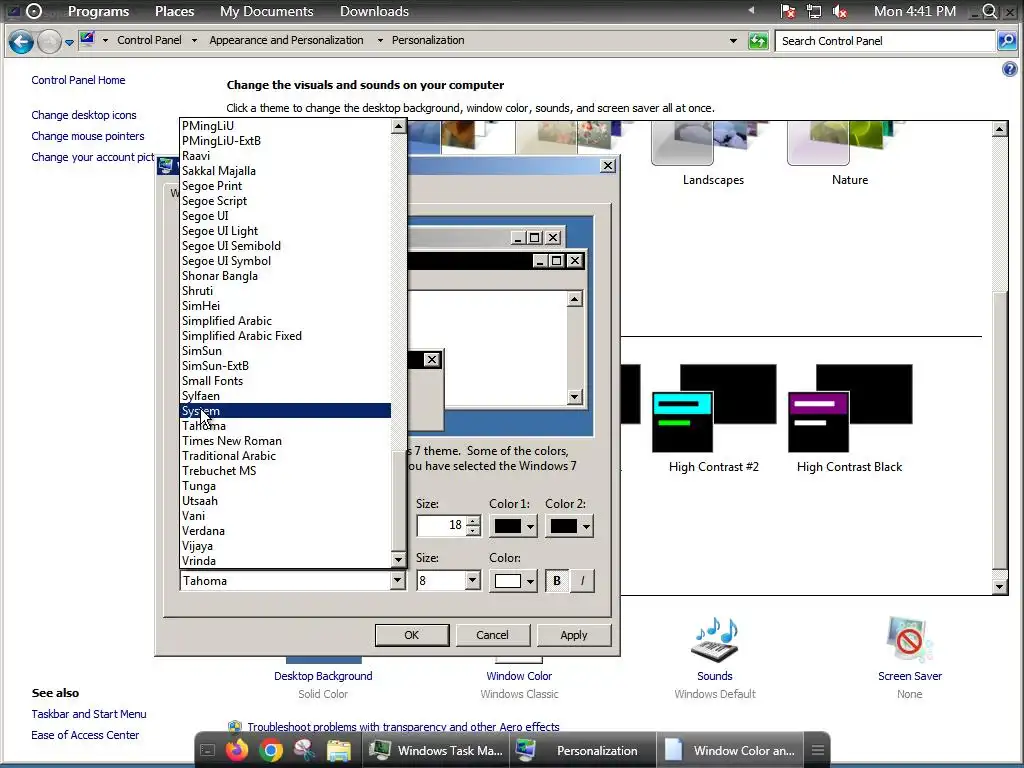Viewport: 1024px width, 768px height.
Task: Open the file manager folder icon in dock
Action: pyautogui.click(x=338, y=751)
